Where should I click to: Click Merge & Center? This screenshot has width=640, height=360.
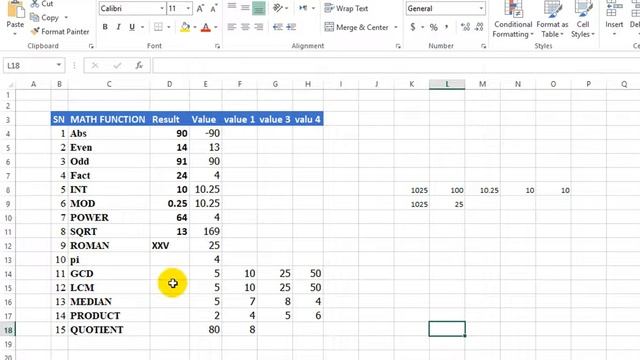356,27
